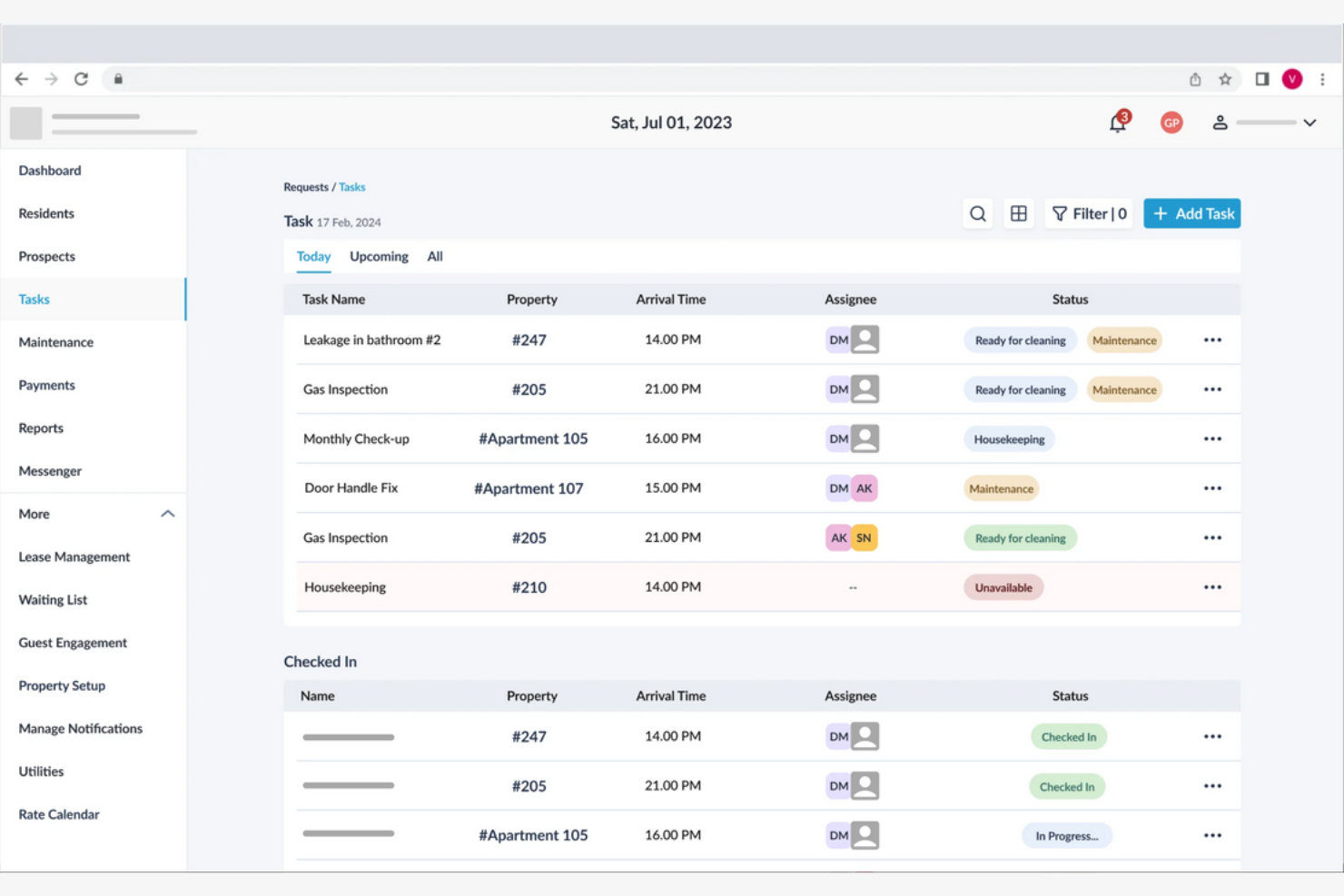
Task: Switch to the Upcoming tab
Action: pos(379,257)
